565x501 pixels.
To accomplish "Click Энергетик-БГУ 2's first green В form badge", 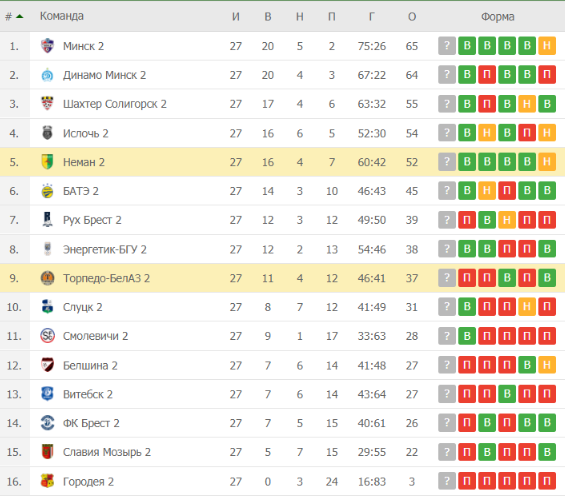I will tap(467, 249).
